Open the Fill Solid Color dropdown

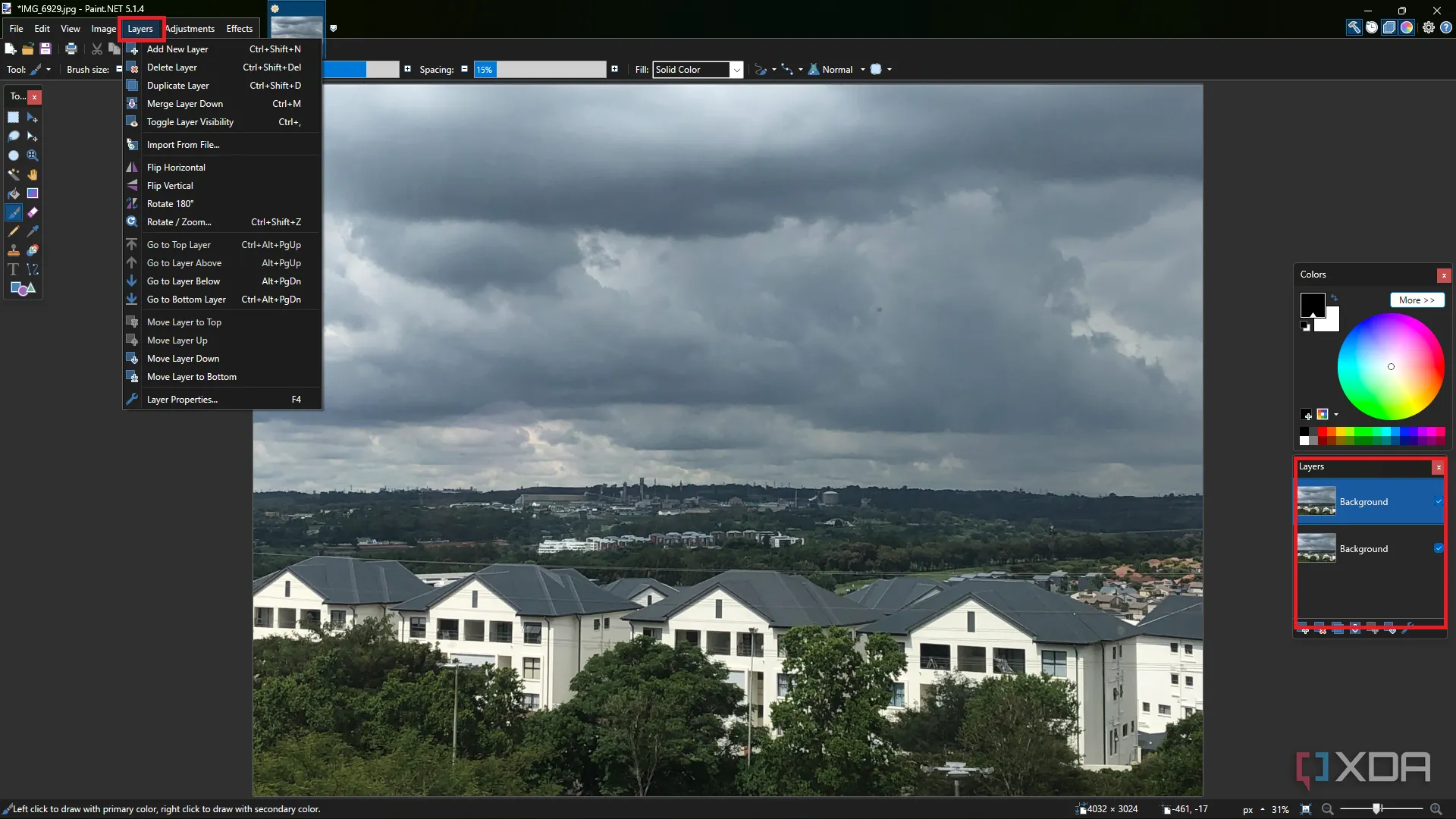point(736,70)
